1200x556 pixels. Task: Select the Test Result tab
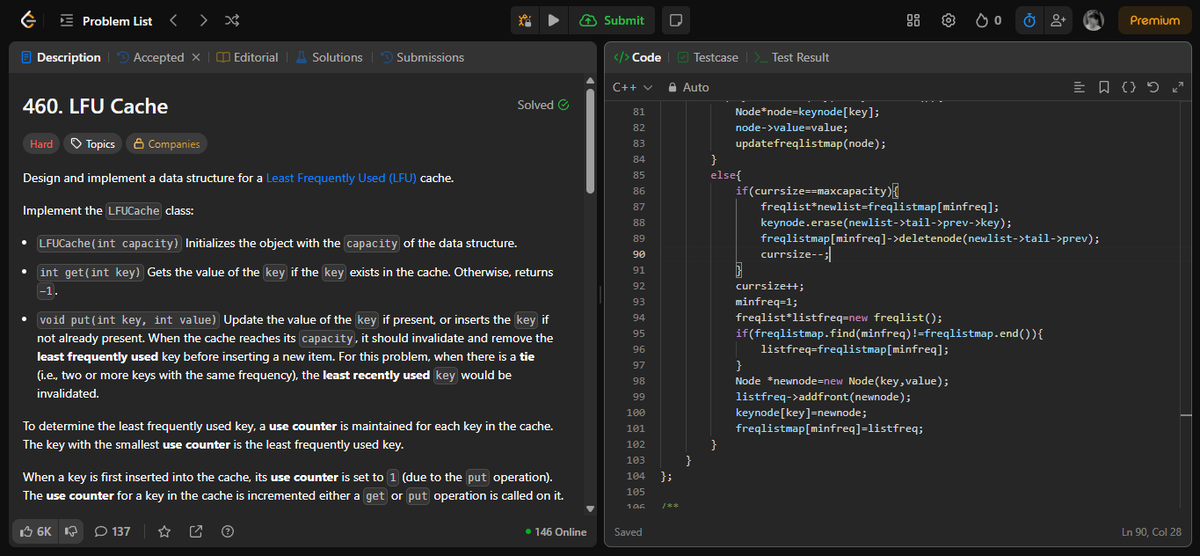[x=791, y=57]
